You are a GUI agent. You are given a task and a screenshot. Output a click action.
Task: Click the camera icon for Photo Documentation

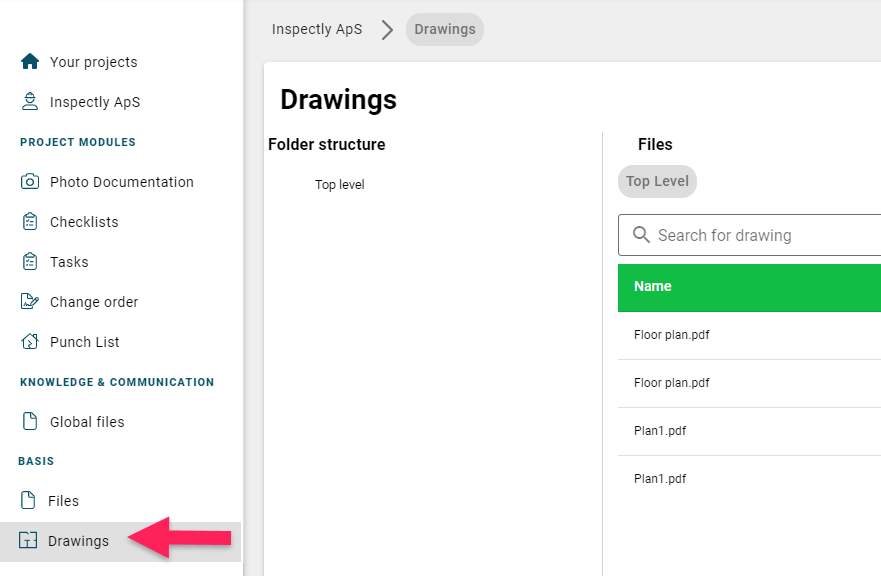30,182
